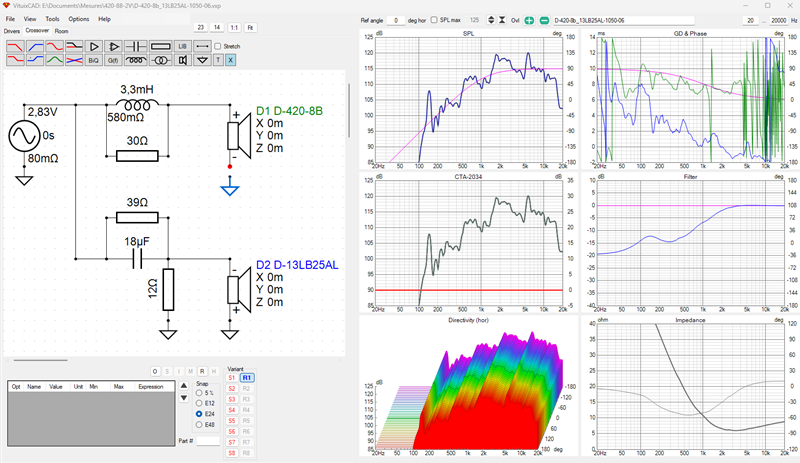Insert a loudspeaker driver symbol
800x463 pixels.
point(183,60)
